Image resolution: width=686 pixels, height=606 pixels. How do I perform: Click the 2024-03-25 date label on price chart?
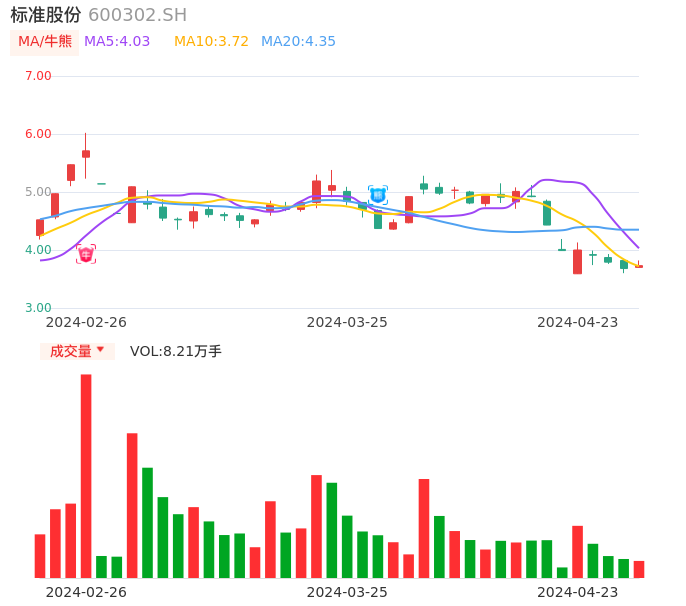(x=347, y=322)
